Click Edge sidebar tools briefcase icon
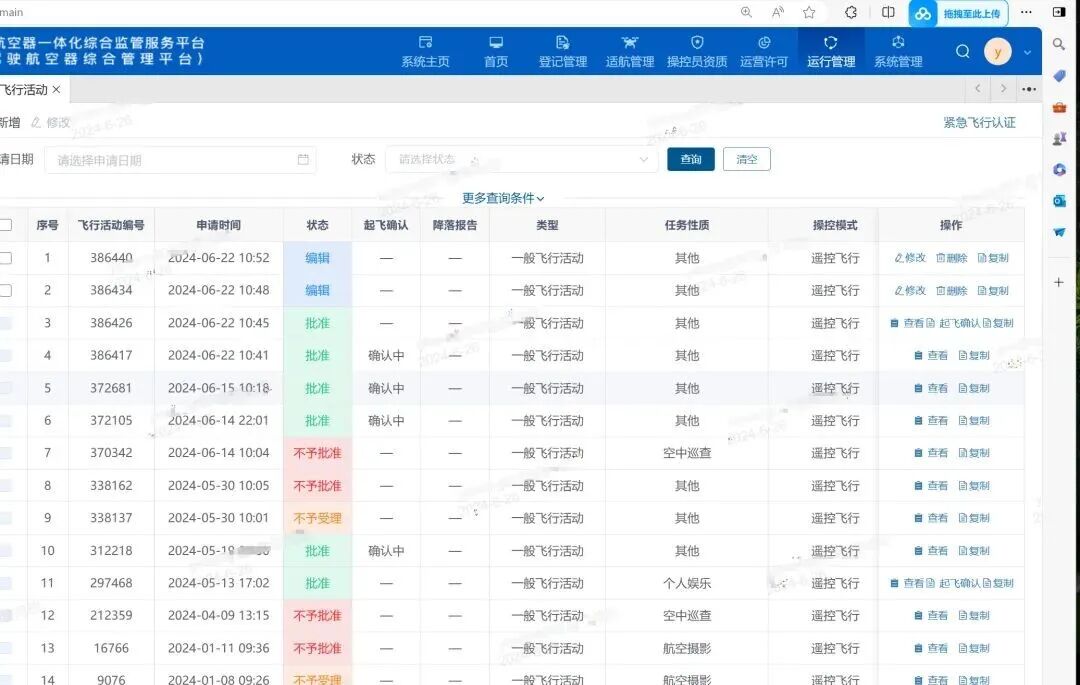This screenshot has height=685, width=1080. tap(1059, 107)
